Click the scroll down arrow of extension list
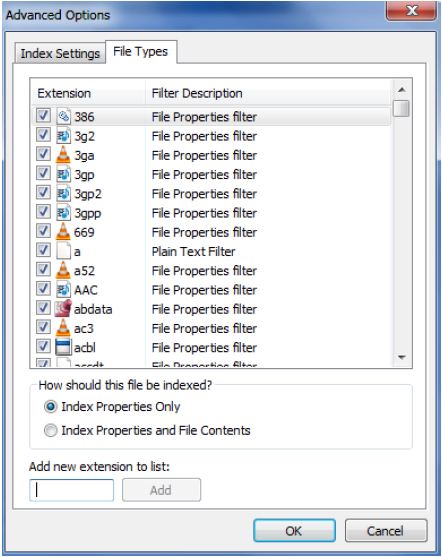The image size is (442, 557). 402,357
